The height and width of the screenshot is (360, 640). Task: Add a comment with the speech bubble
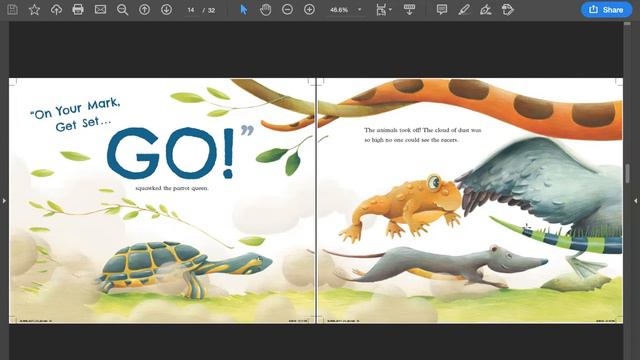(x=442, y=9)
